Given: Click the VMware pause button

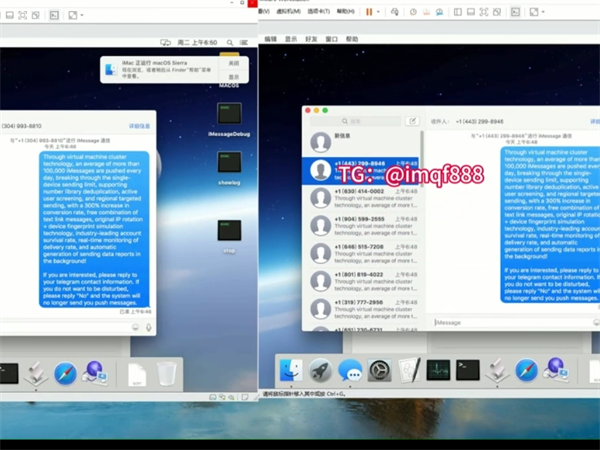Looking at the screenshot, I should (x=369, y=11).
